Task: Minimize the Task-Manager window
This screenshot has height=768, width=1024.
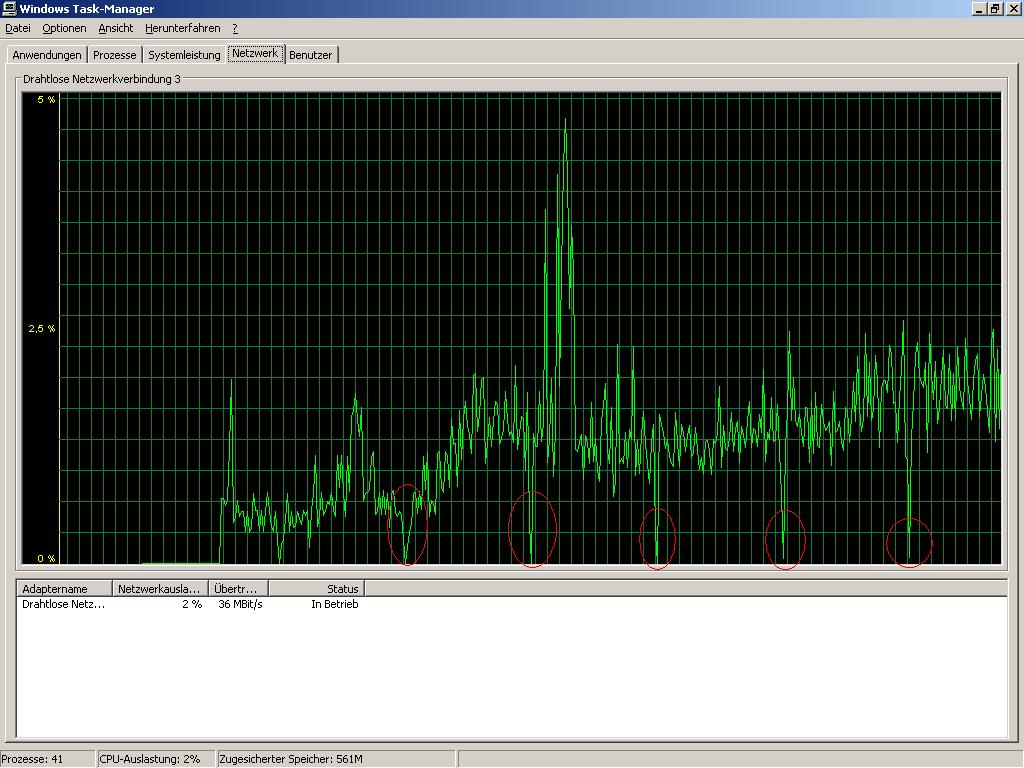Action: tap(980, 9)
